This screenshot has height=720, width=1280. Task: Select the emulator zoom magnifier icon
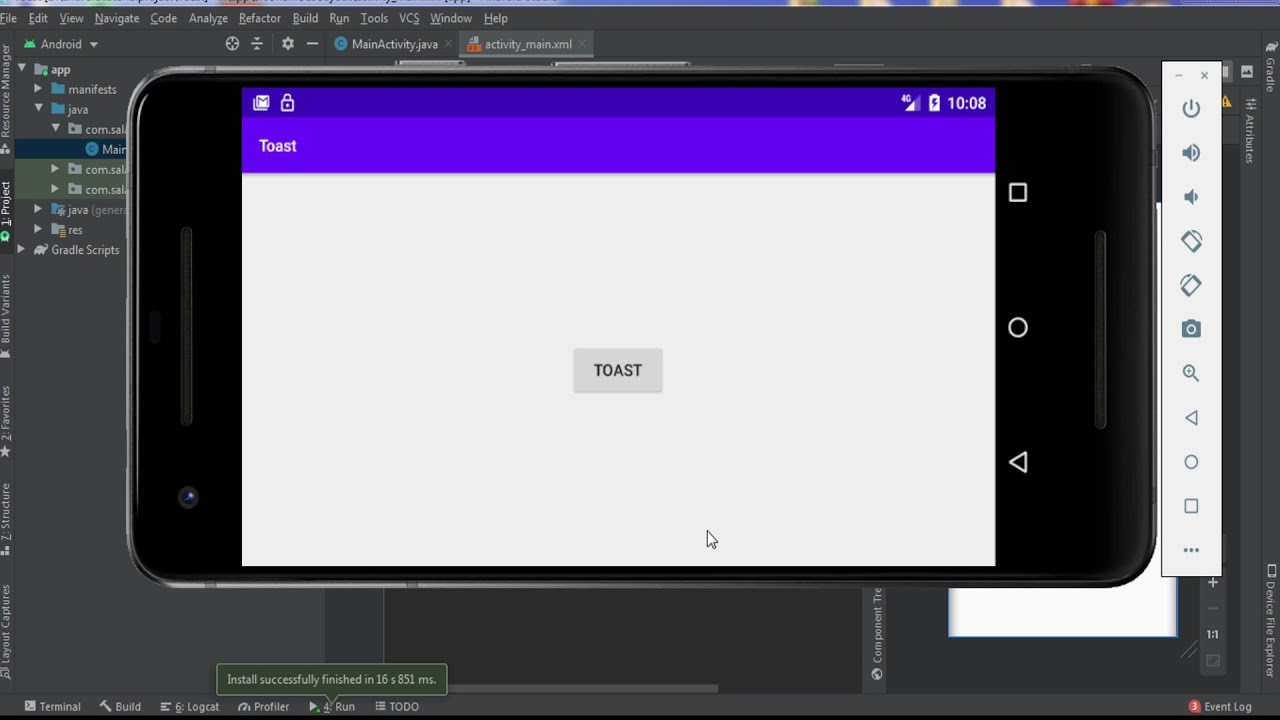tap(1191, 373)
